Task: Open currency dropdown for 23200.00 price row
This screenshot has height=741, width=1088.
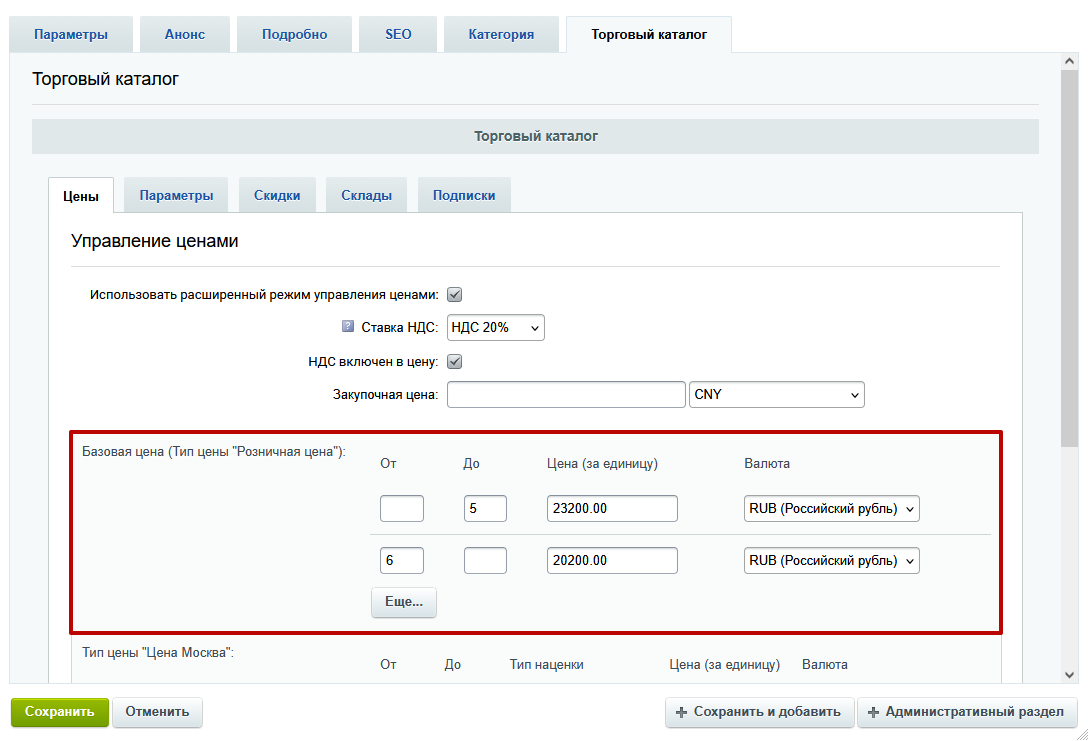Action: click(x=832, y=509)
